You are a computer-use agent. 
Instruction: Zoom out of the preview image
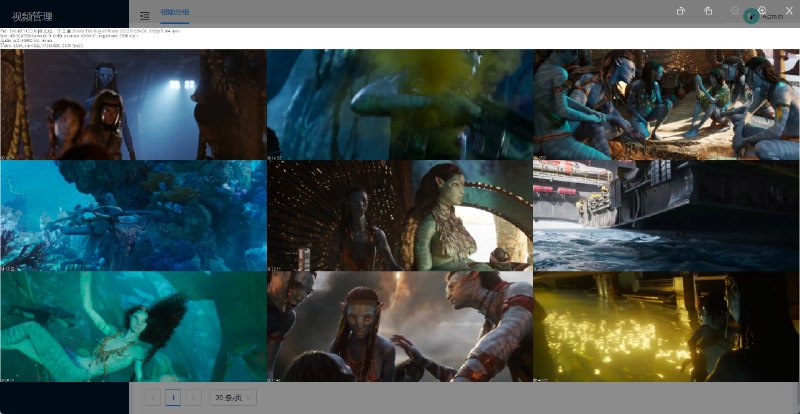click(x=735, y=11)
